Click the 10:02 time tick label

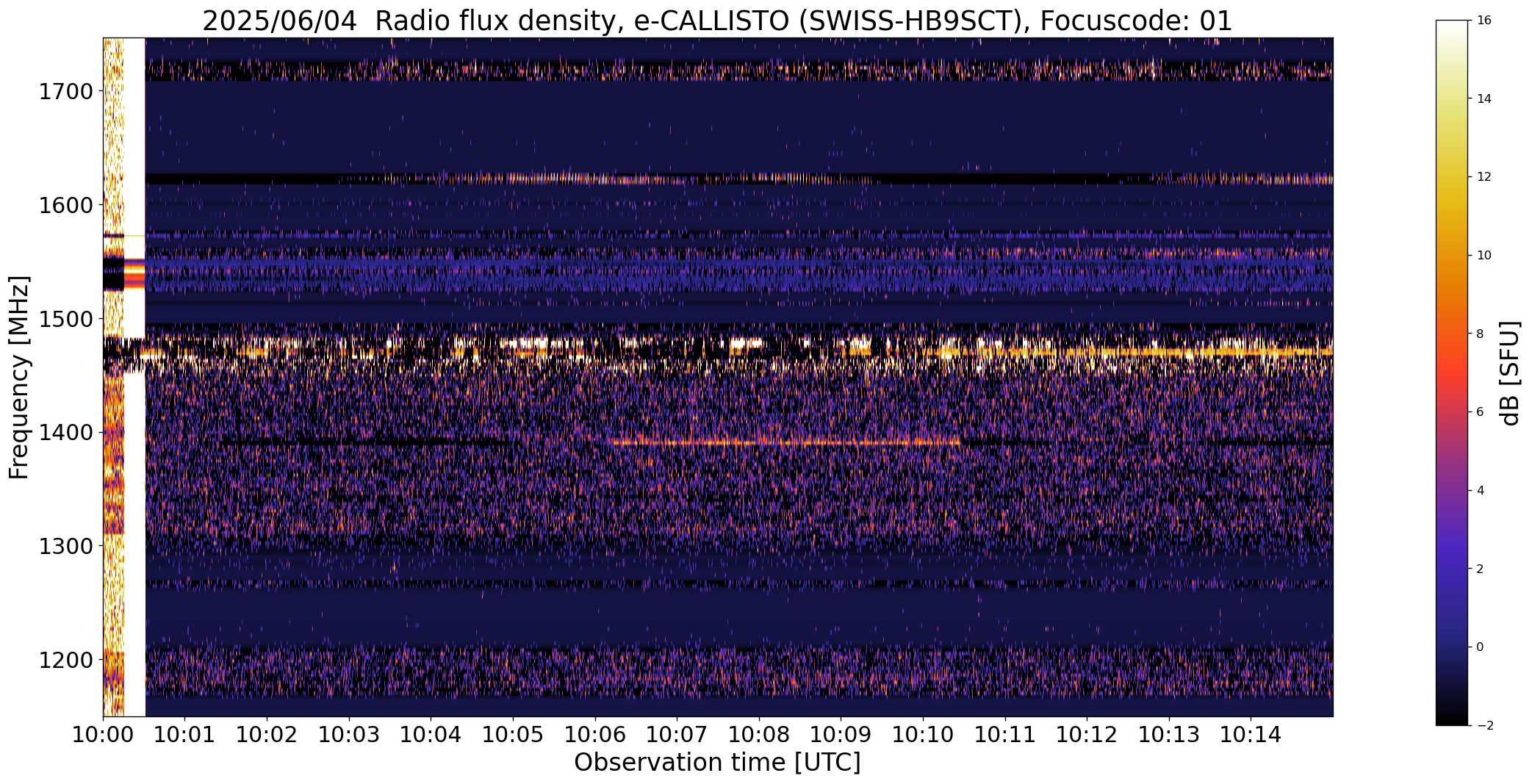[267, 735]
